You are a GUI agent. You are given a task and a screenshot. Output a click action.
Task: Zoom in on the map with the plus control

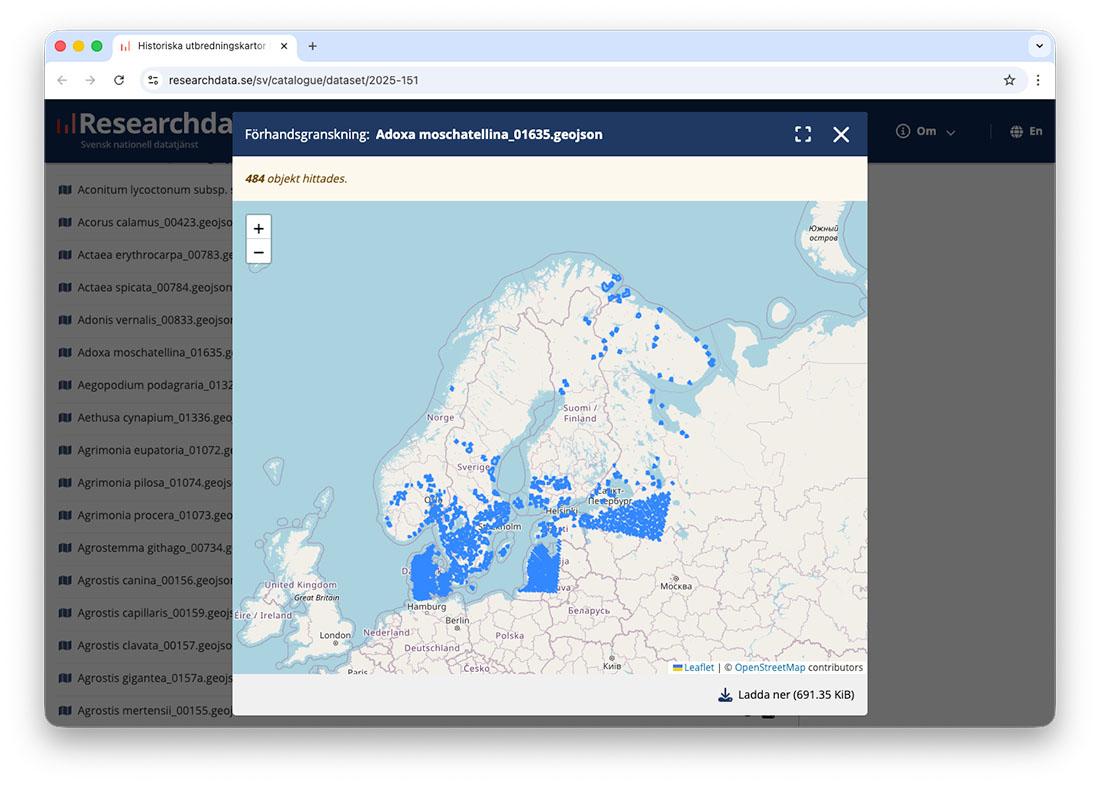pos(258,228)
